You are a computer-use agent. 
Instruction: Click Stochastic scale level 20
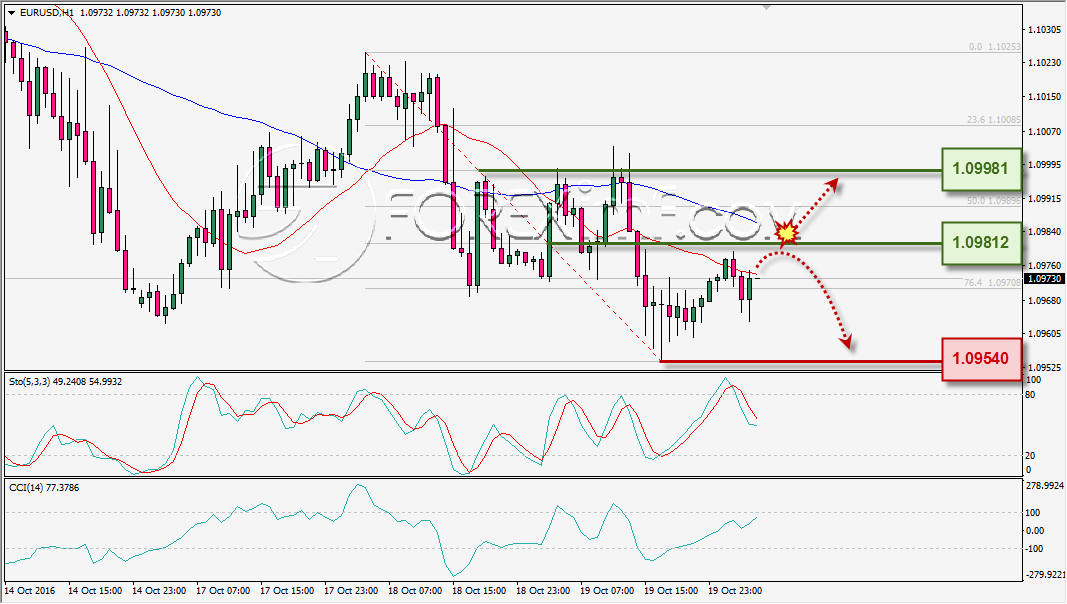(1030, 456)
